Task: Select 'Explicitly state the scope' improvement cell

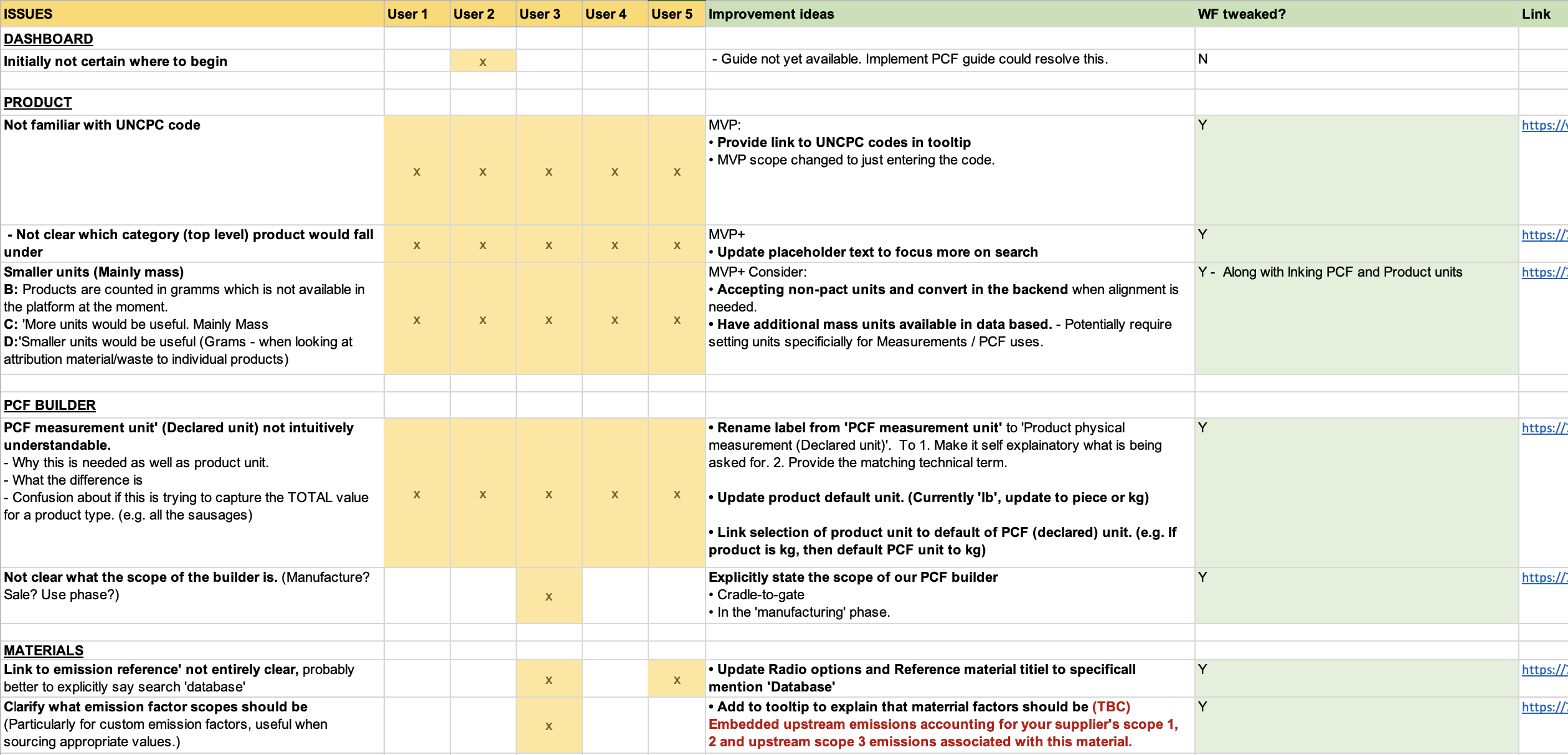Action: pos(950,596)
